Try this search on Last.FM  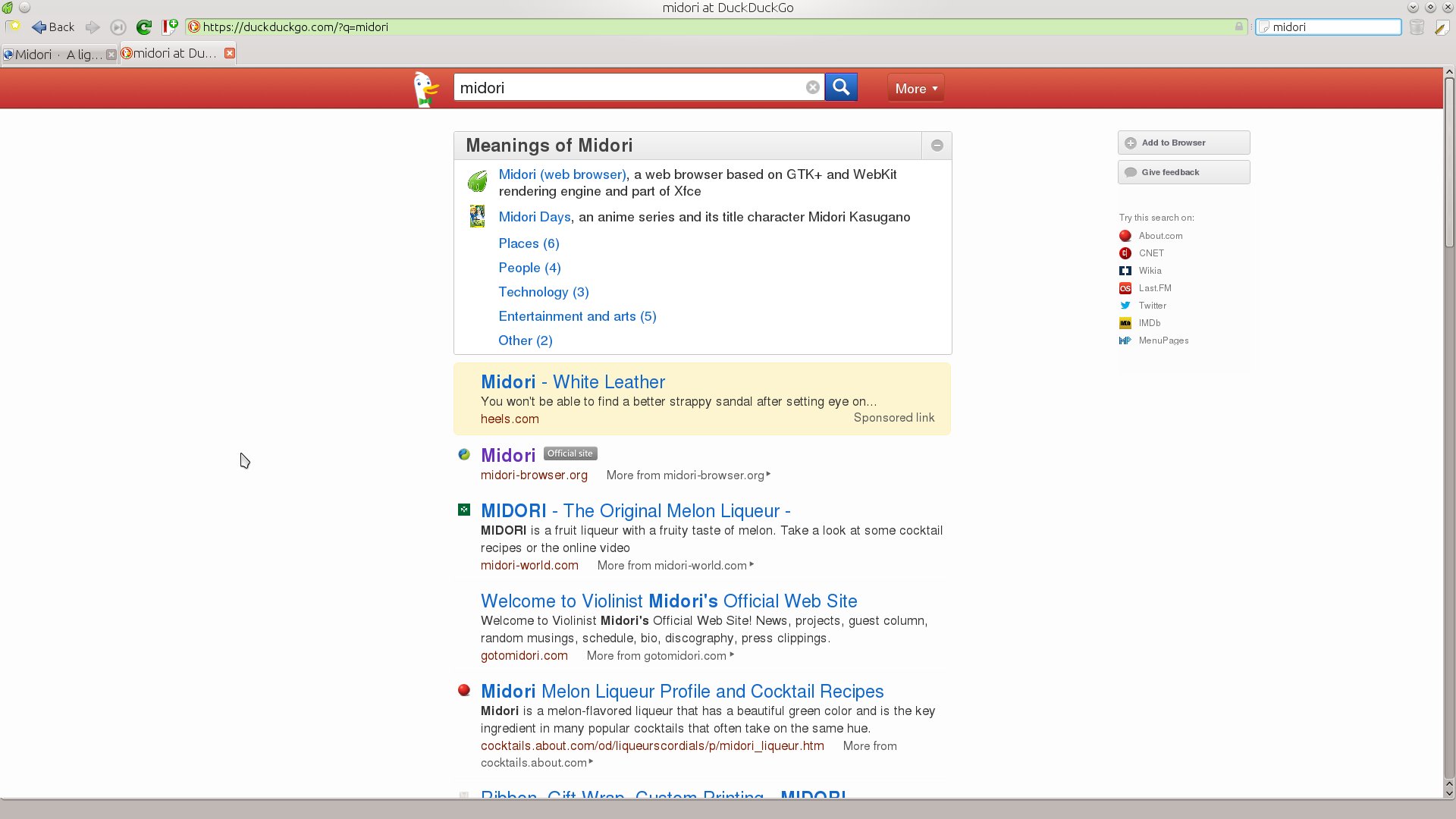coord(1146,288)
